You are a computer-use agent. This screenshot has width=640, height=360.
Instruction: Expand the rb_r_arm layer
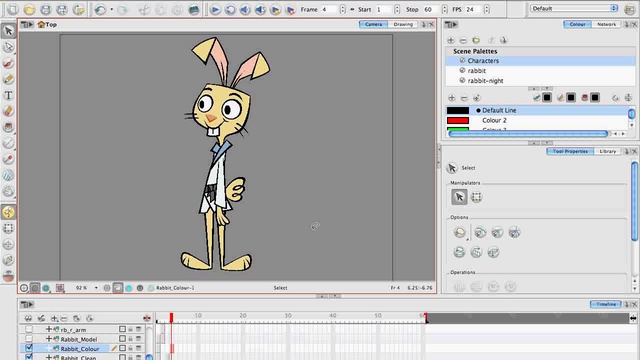(x=49, y=329)
